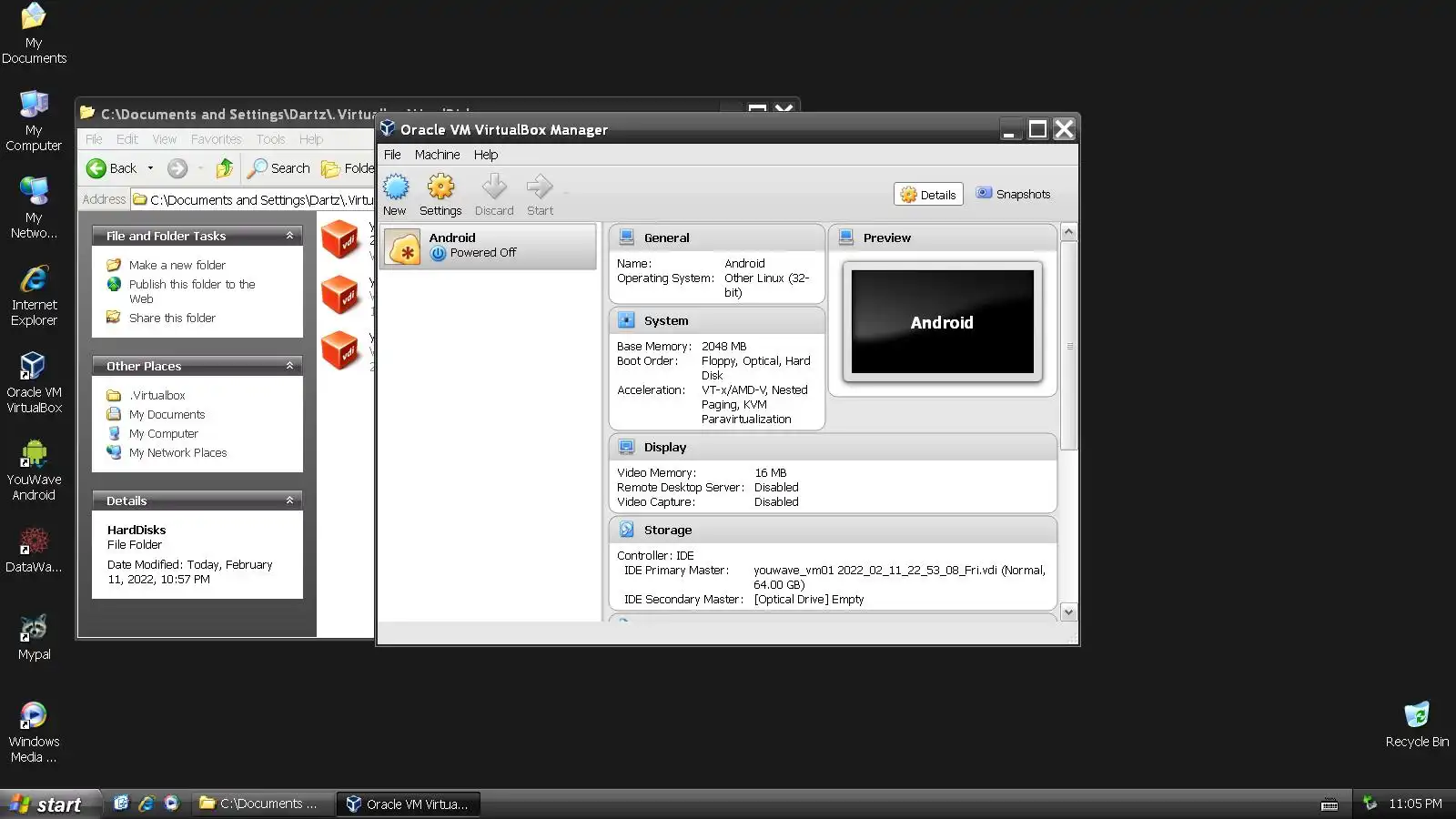This screenshot has height=819, width=1456.
Task: Switch to the Snapshots view button
Action: click(x=1014, y=194)
